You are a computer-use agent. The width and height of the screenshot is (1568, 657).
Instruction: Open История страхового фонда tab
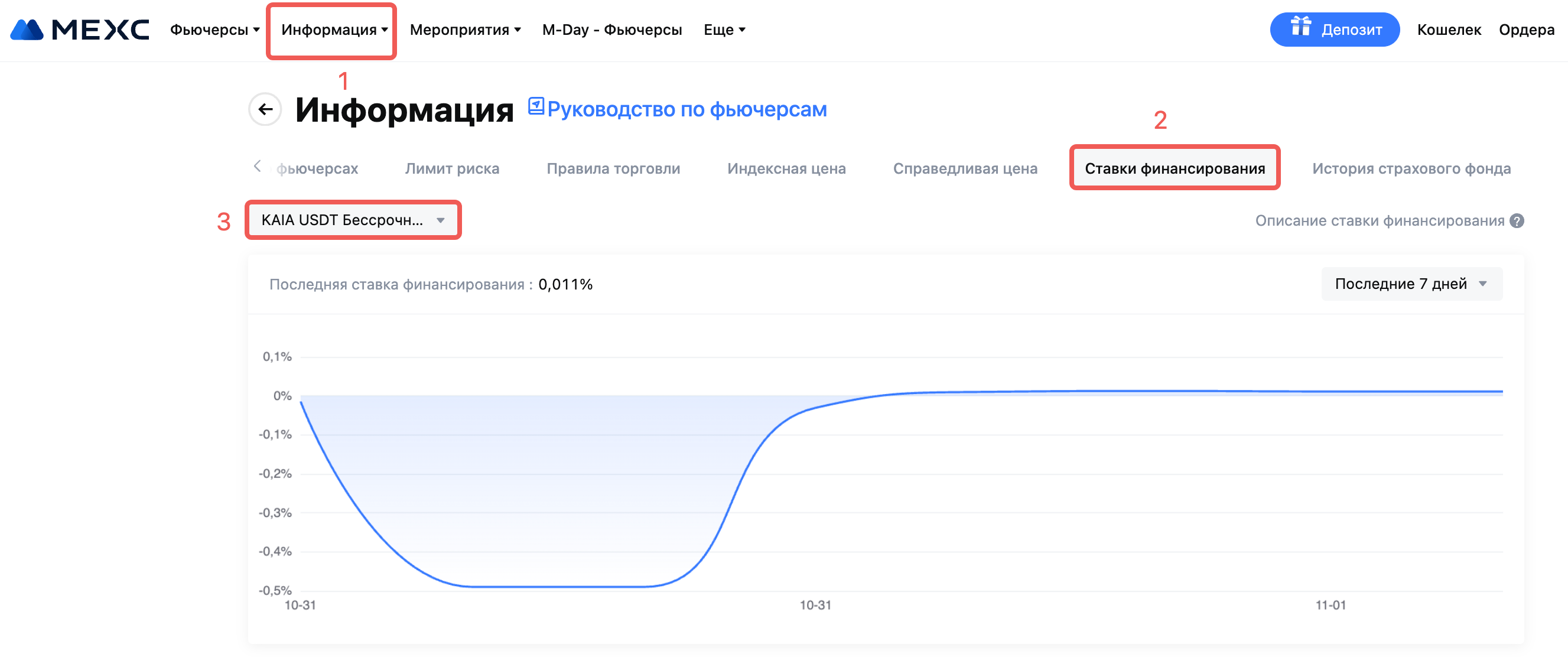tap(1411, 168)
